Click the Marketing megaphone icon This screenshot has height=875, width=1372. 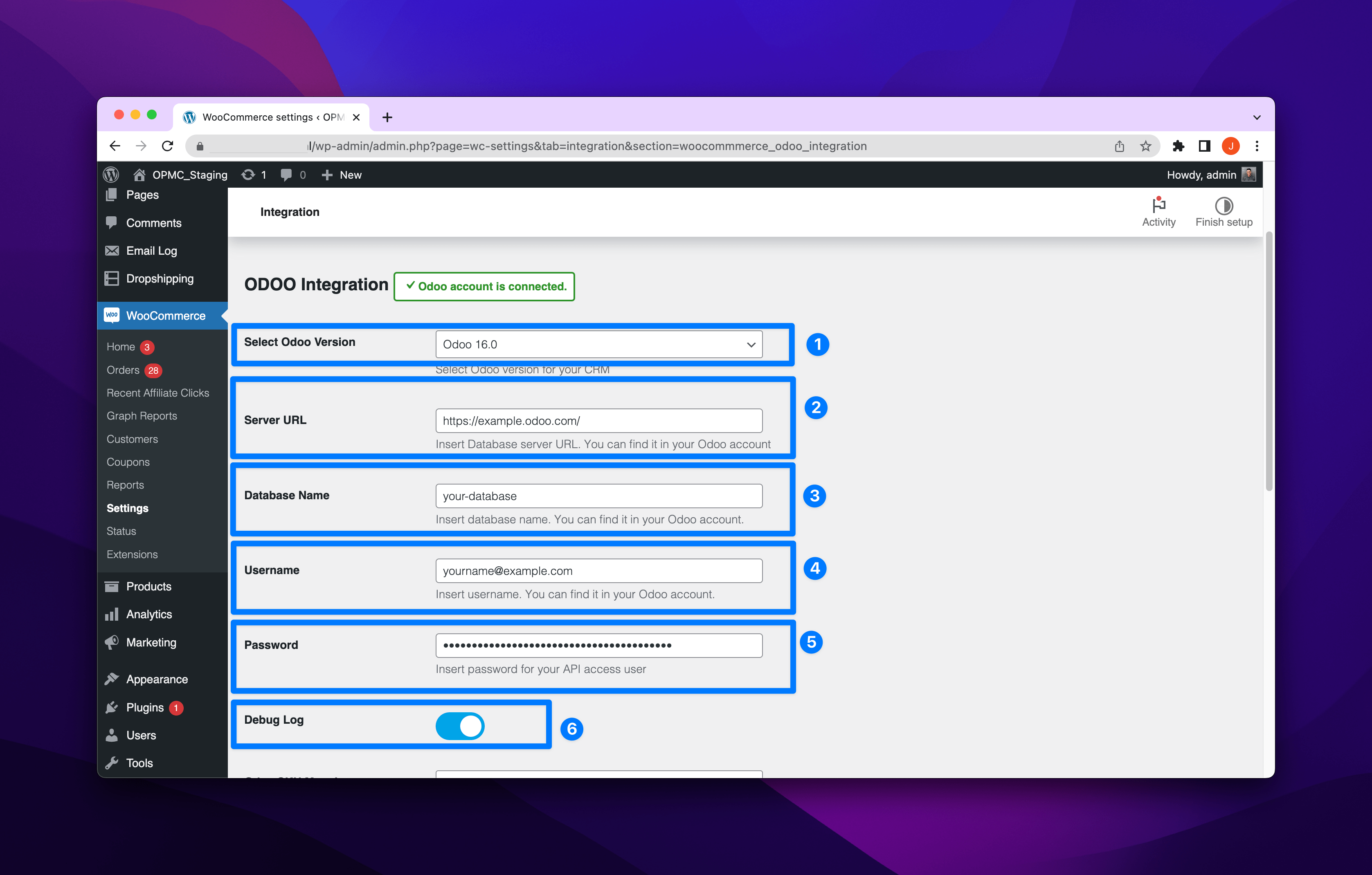click(x=112, y=642)
